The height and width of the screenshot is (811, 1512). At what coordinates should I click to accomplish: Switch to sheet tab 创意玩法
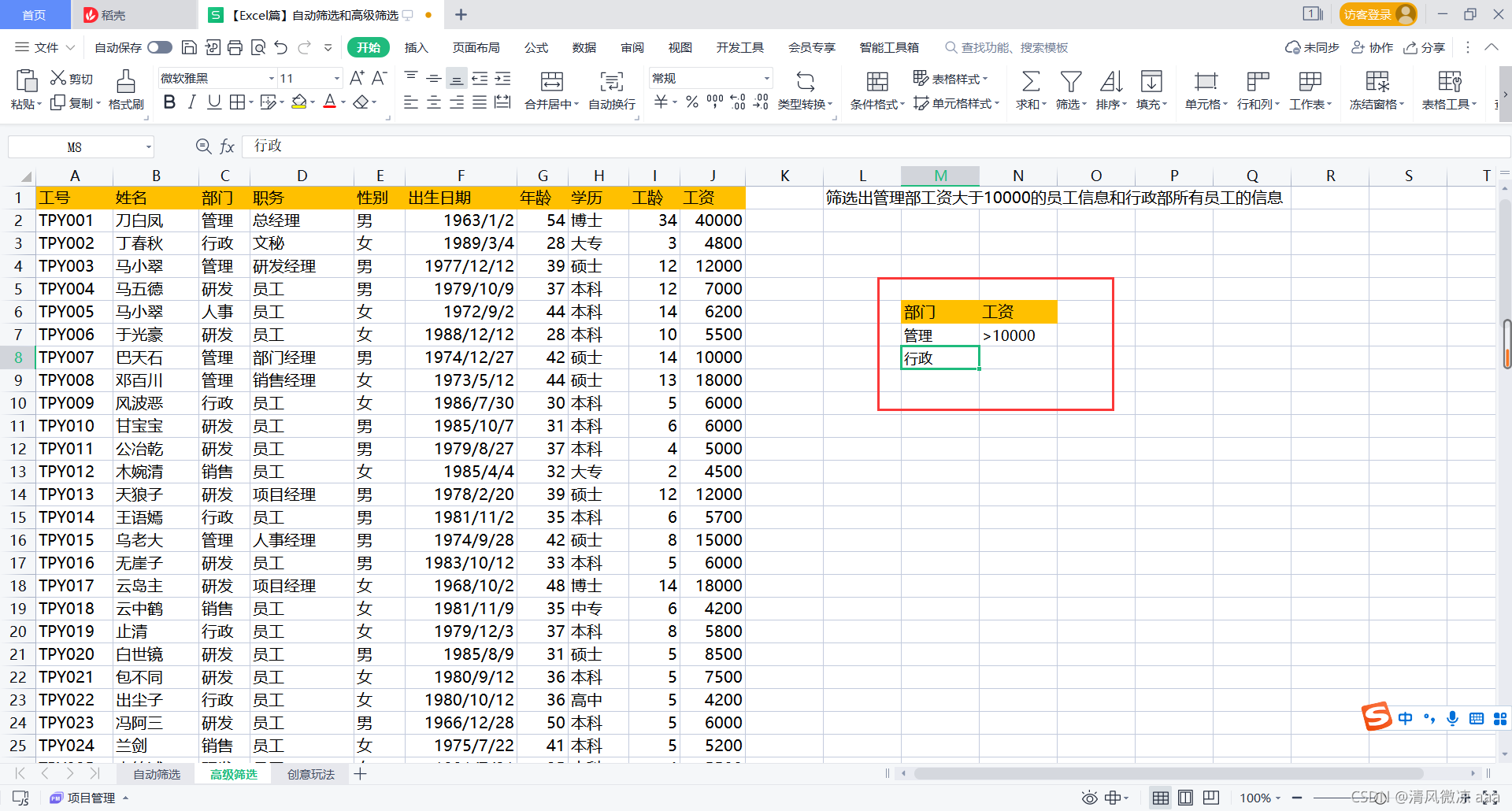[x=311, y=774]
